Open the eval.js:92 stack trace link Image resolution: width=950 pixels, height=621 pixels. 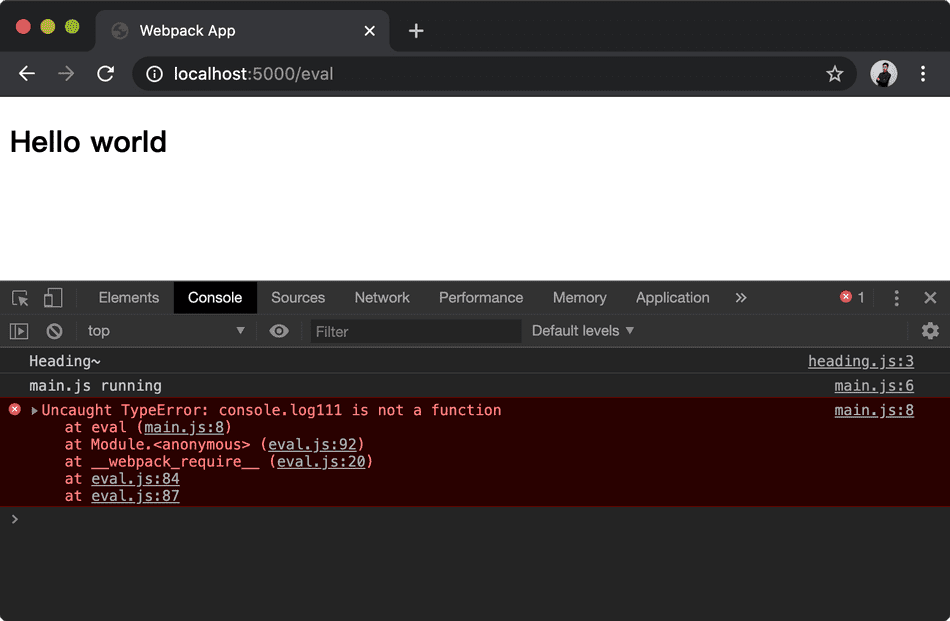pos(312,445)
